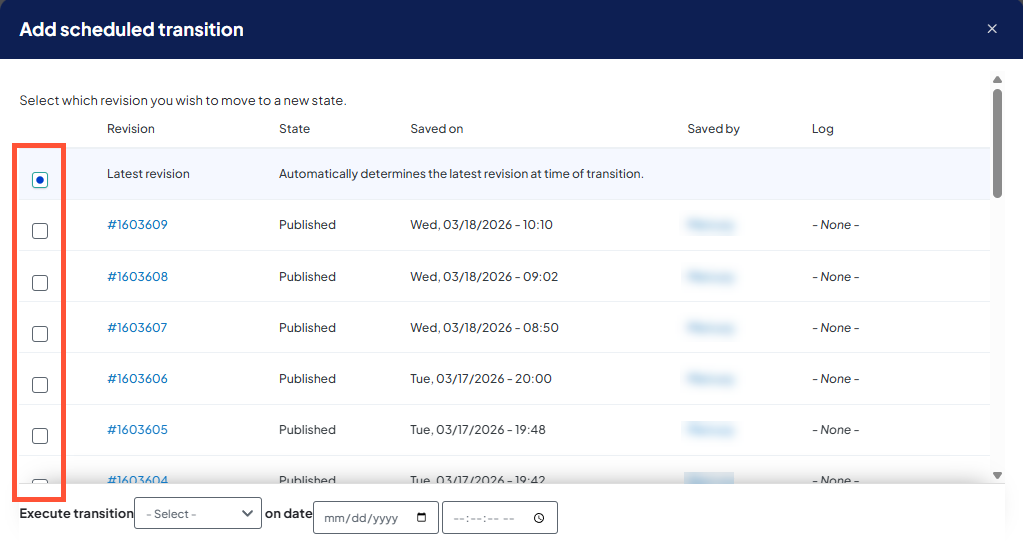Click Published state in row #1603609
This screenshot has height=551, width=1023.
pyautogui.click(x=307, y=224)
